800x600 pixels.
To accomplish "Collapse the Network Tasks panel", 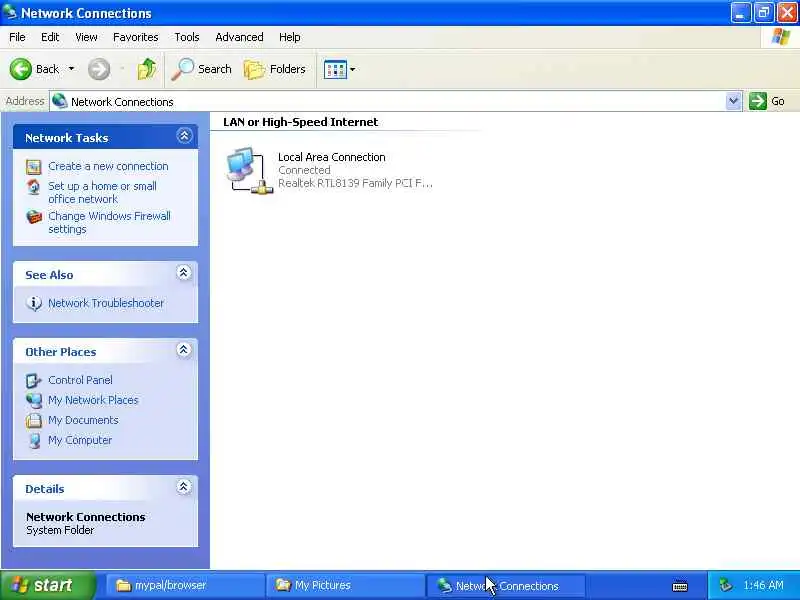I will [x=184, y=136].
